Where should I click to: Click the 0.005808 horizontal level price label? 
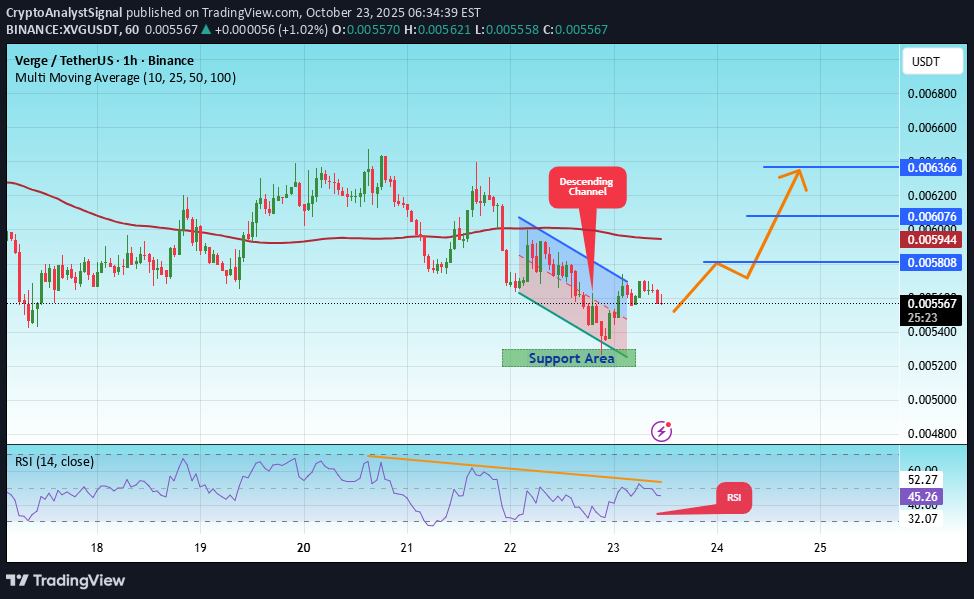tap(930, 263)
